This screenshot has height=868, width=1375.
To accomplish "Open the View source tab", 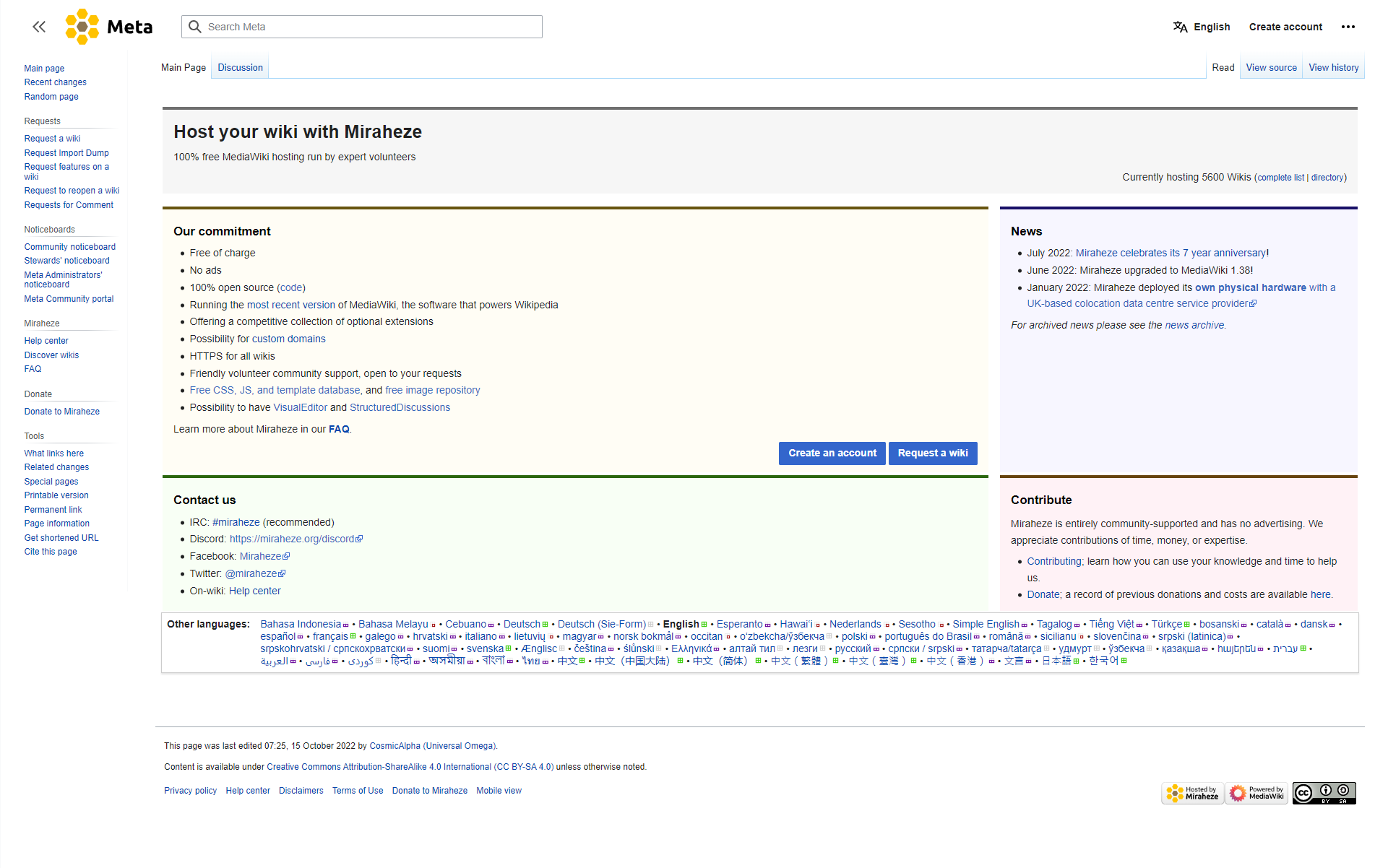I will tap(1271, 67).
